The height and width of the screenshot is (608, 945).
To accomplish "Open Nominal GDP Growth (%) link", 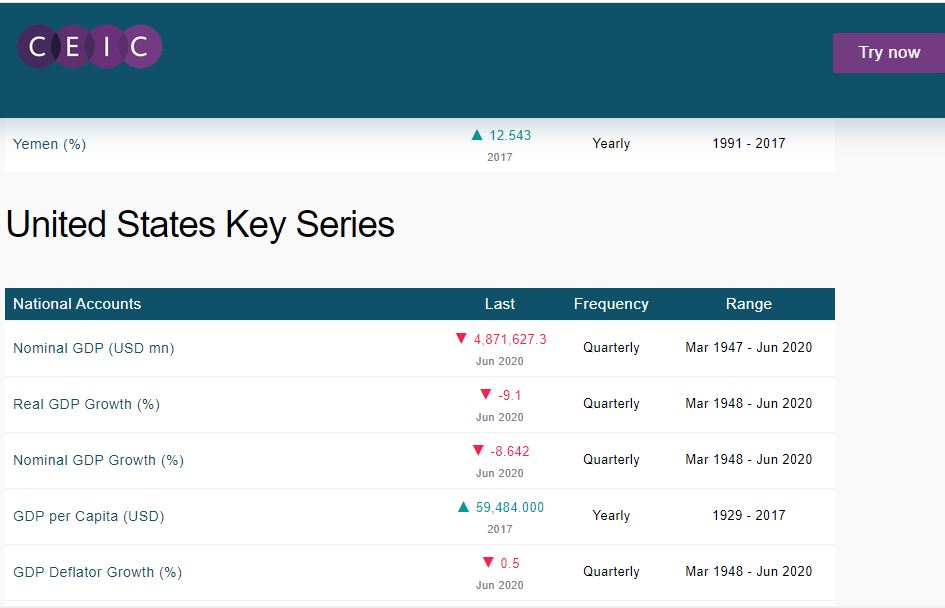I will click(x=98, y=460).
